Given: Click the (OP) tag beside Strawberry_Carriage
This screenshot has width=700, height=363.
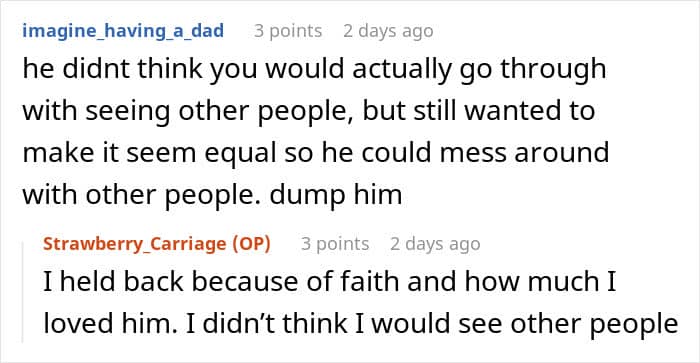Looking at the screenshot, I should (251, 244).
